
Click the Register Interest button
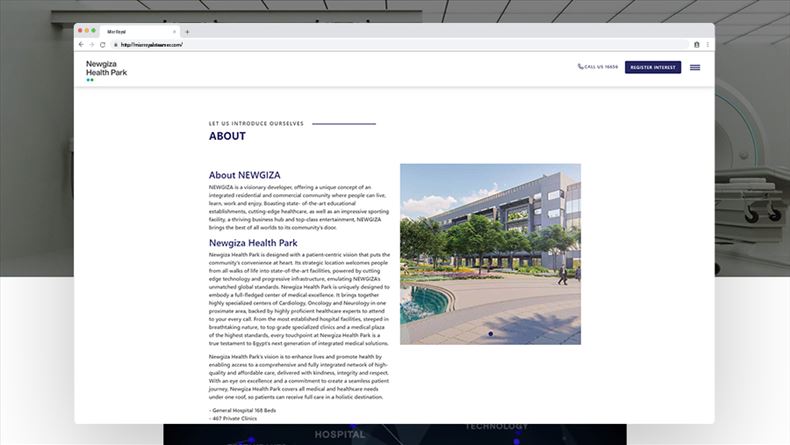pos(653,67)
